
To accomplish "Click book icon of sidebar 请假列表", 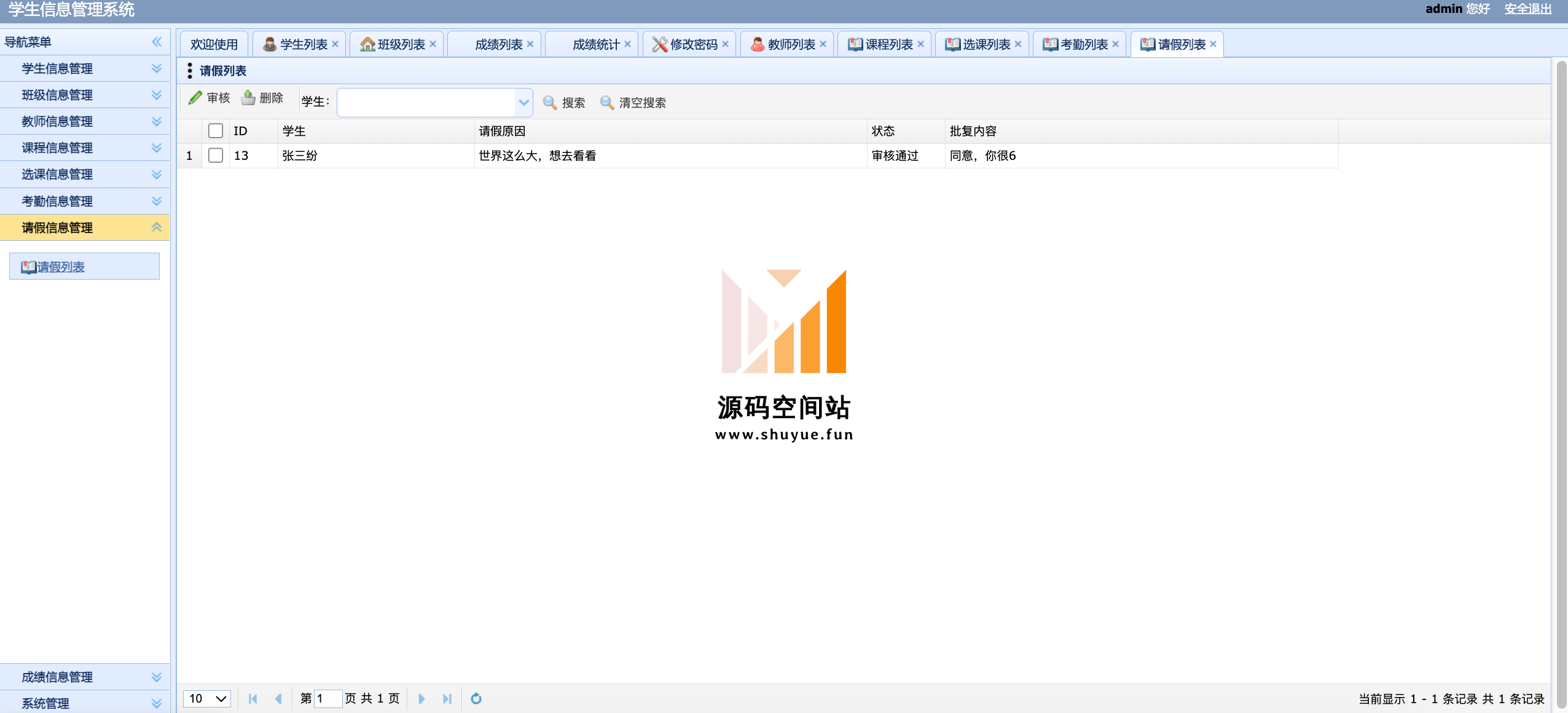I will point(28,267).
